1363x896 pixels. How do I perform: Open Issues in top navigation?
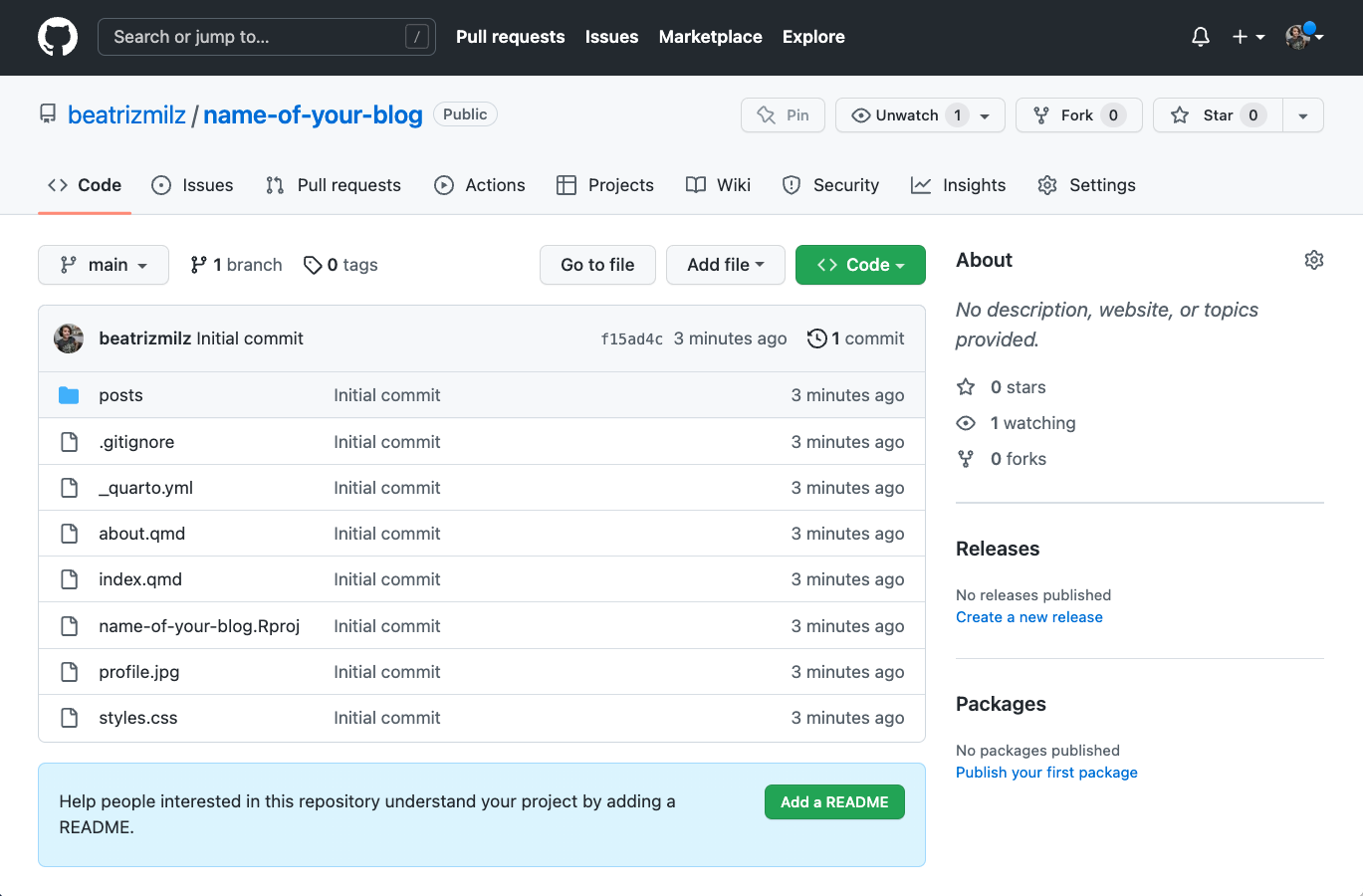611,37
